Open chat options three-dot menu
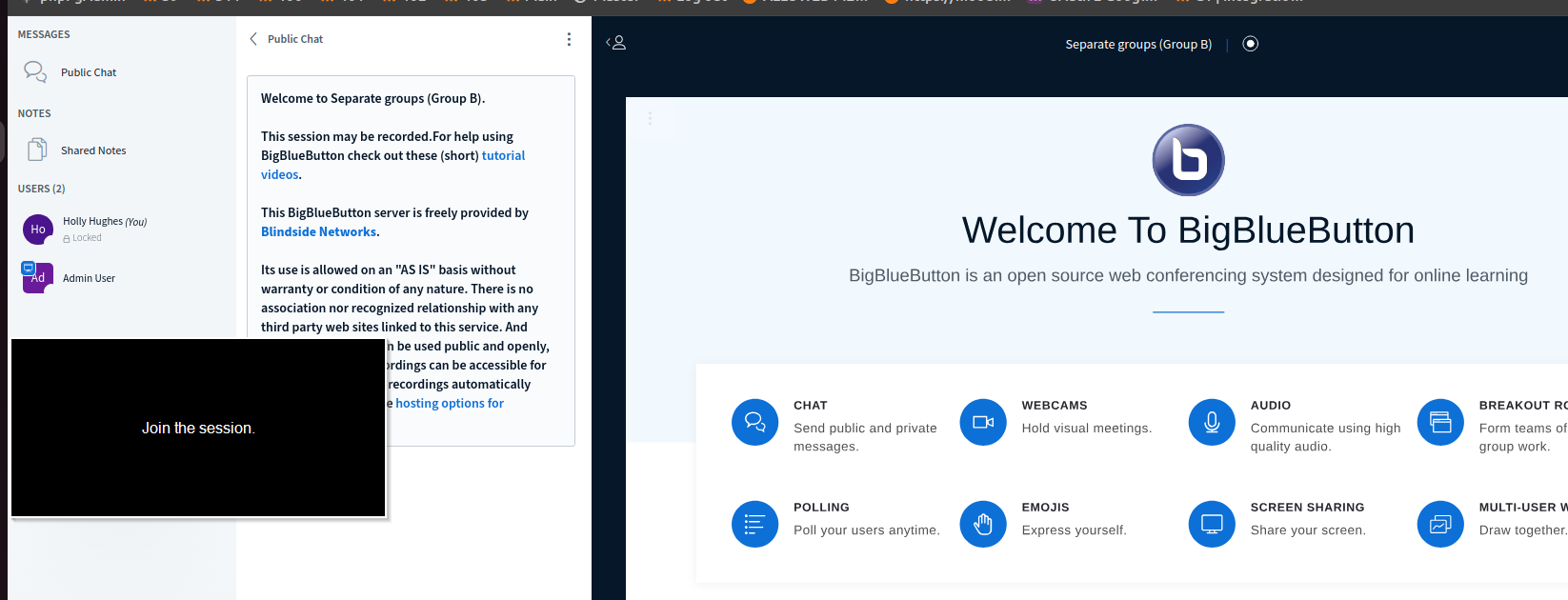The image size is (1568, 600). 569,39
